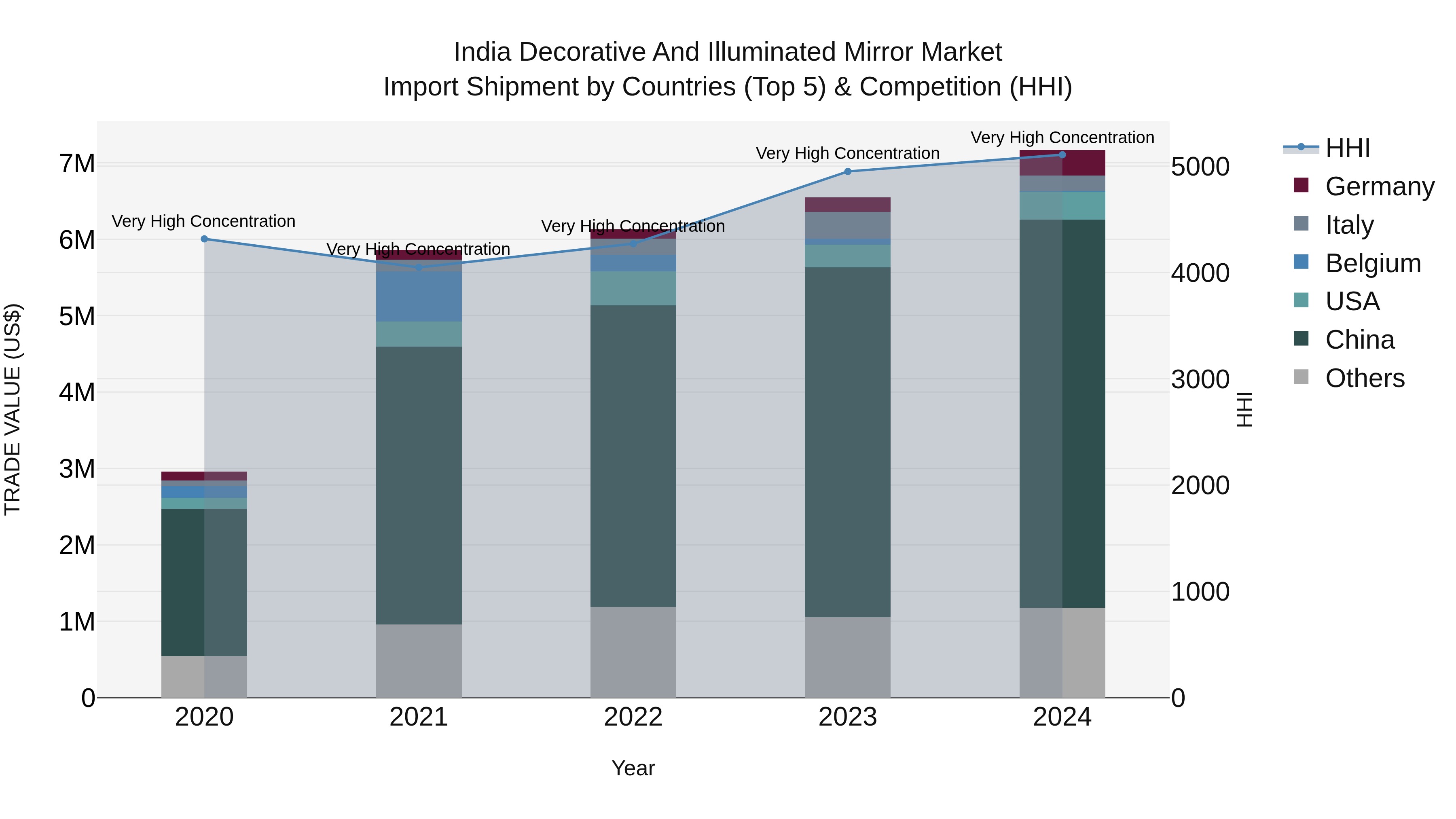Click the 7M trade value axis tick
The image size is (1456, 819).
tap(77, 163)
